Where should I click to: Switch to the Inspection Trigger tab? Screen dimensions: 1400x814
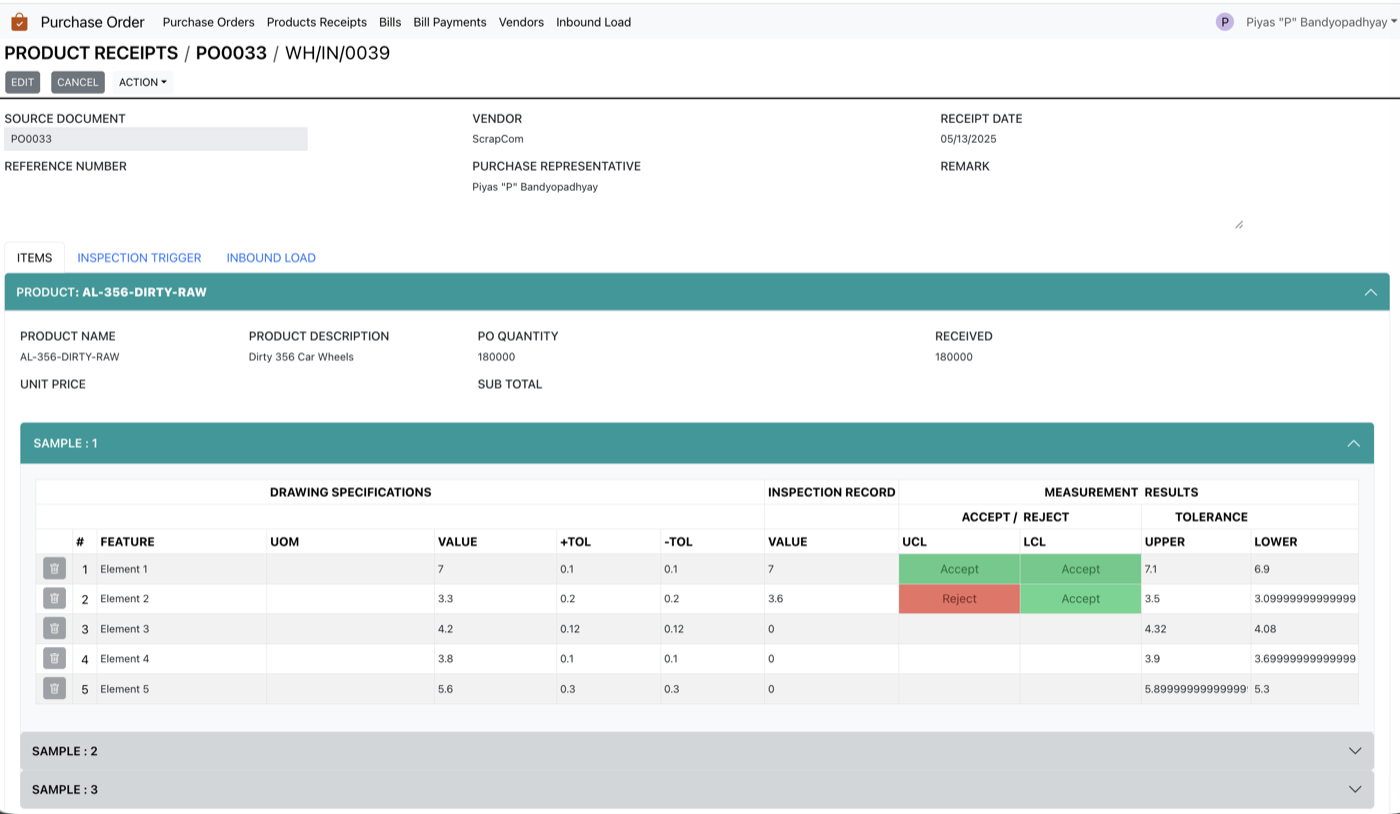click(x=139, y=258)
